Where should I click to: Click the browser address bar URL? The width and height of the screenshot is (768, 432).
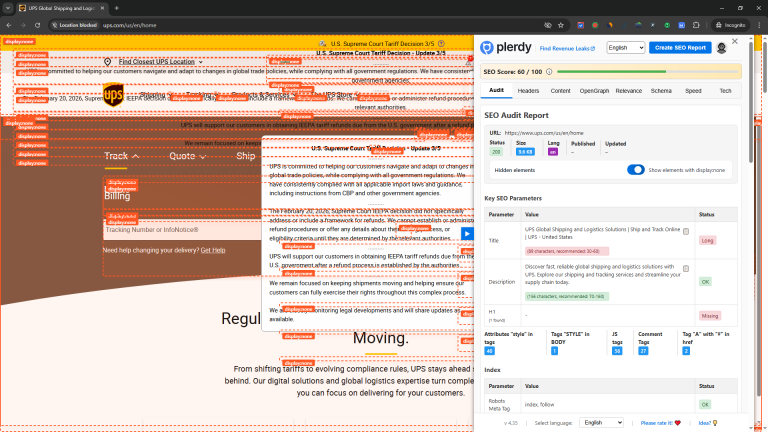point(129,25)
